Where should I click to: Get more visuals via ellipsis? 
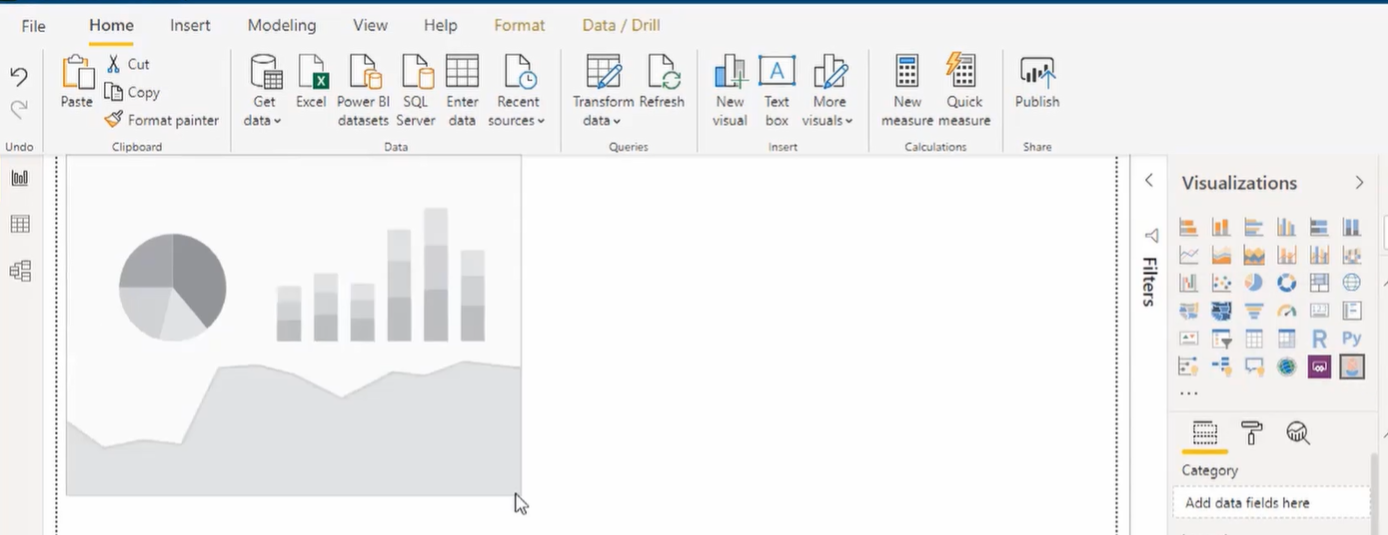tap(1189, 394)
